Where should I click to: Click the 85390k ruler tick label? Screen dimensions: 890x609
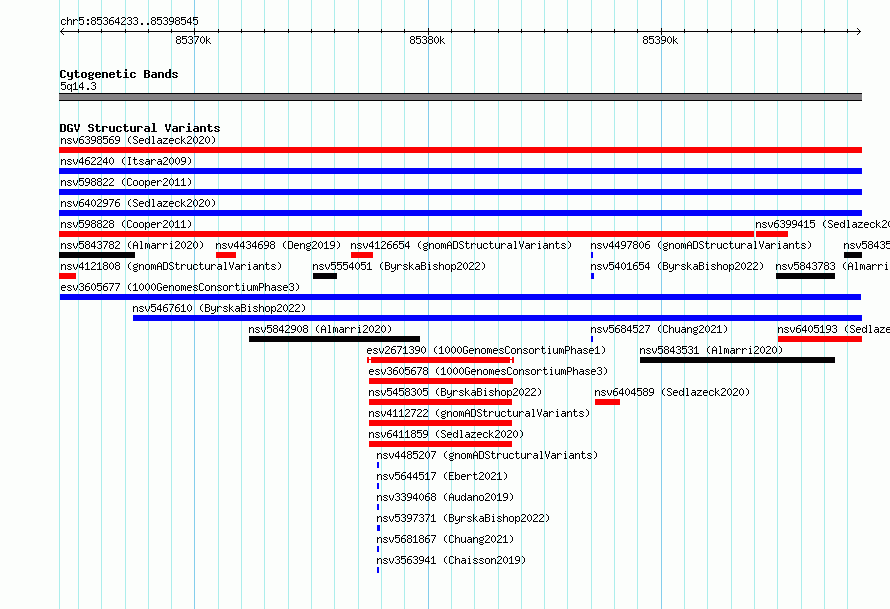click(660, 40)
